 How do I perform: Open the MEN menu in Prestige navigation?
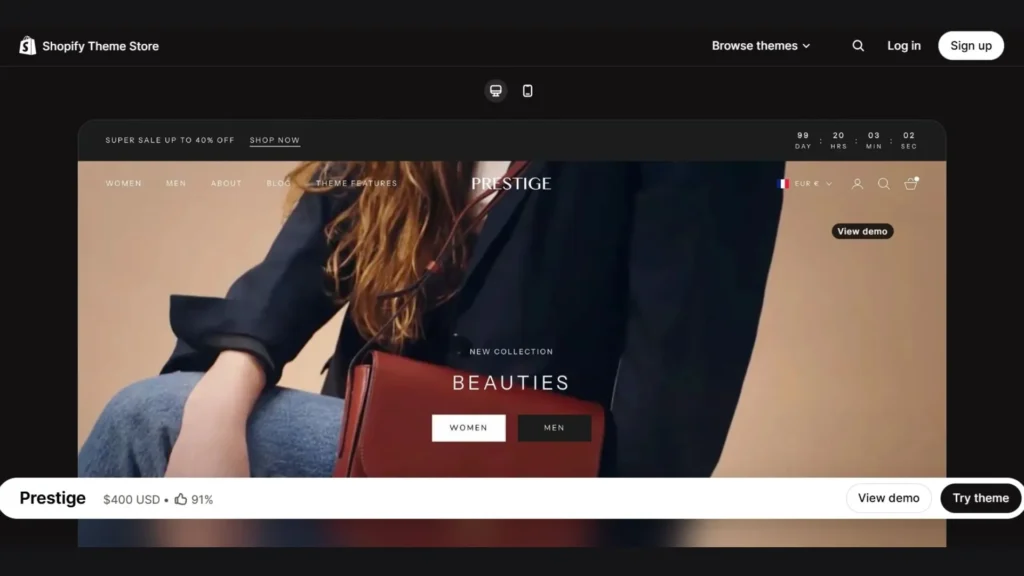[176, 184]
